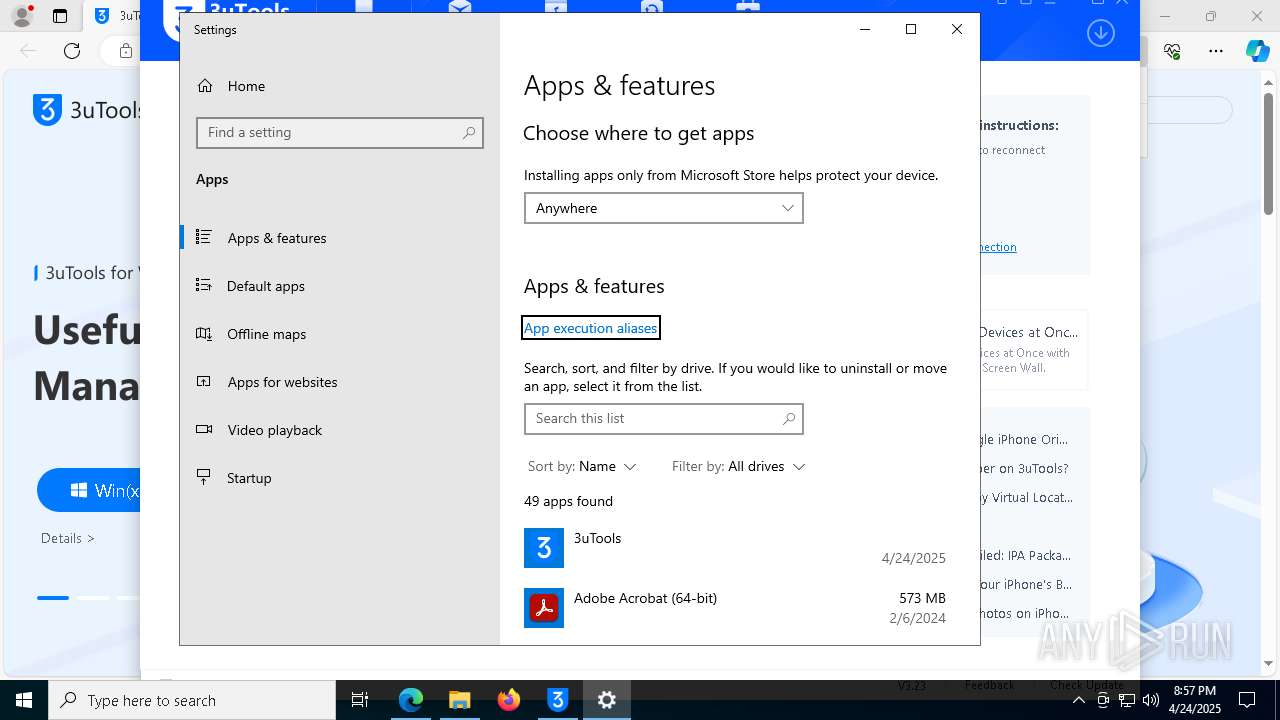Switch to 3uTools taskbar app

[x=558, y=700]
